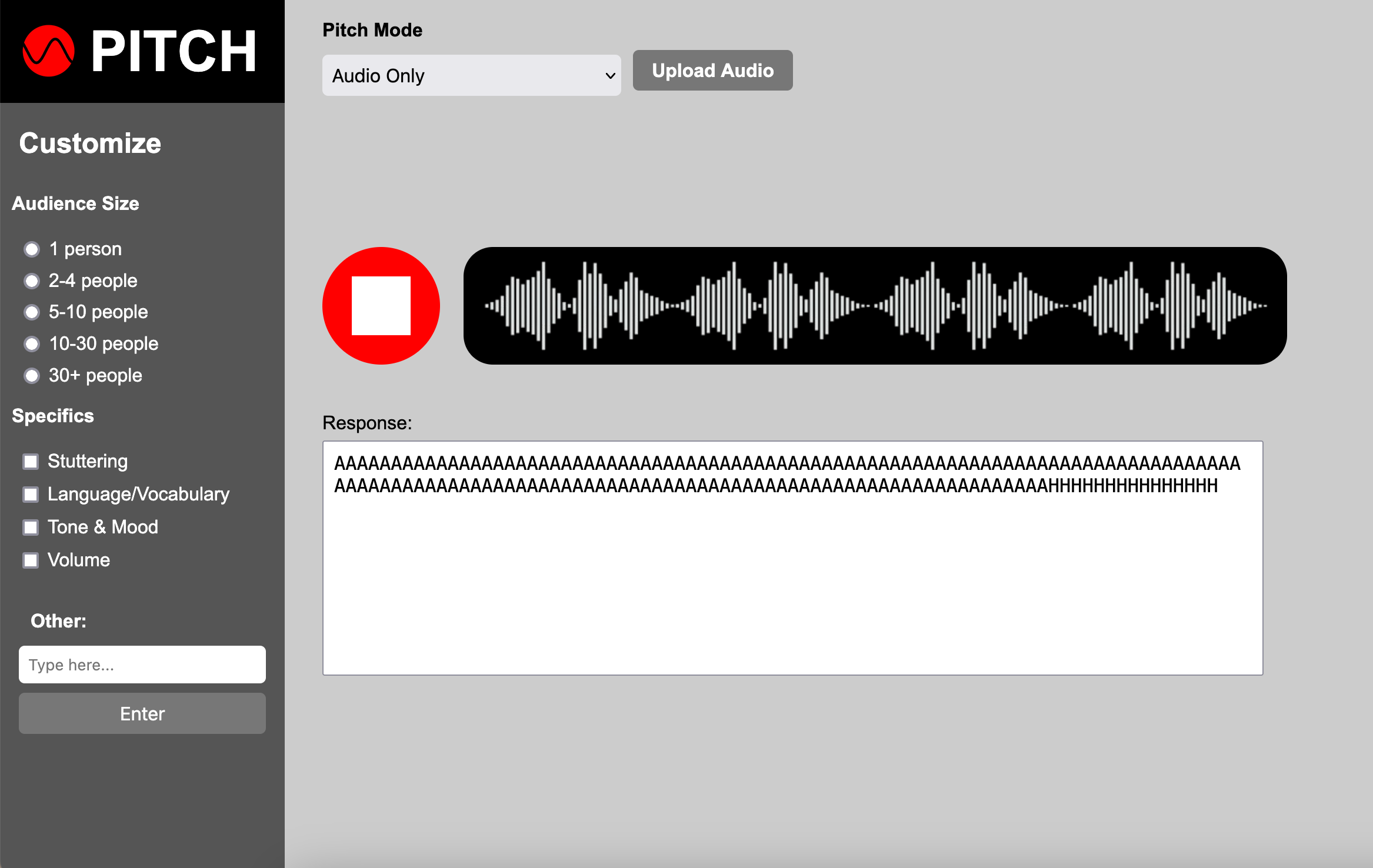Open the Pitch Mode dropdown

471,75
